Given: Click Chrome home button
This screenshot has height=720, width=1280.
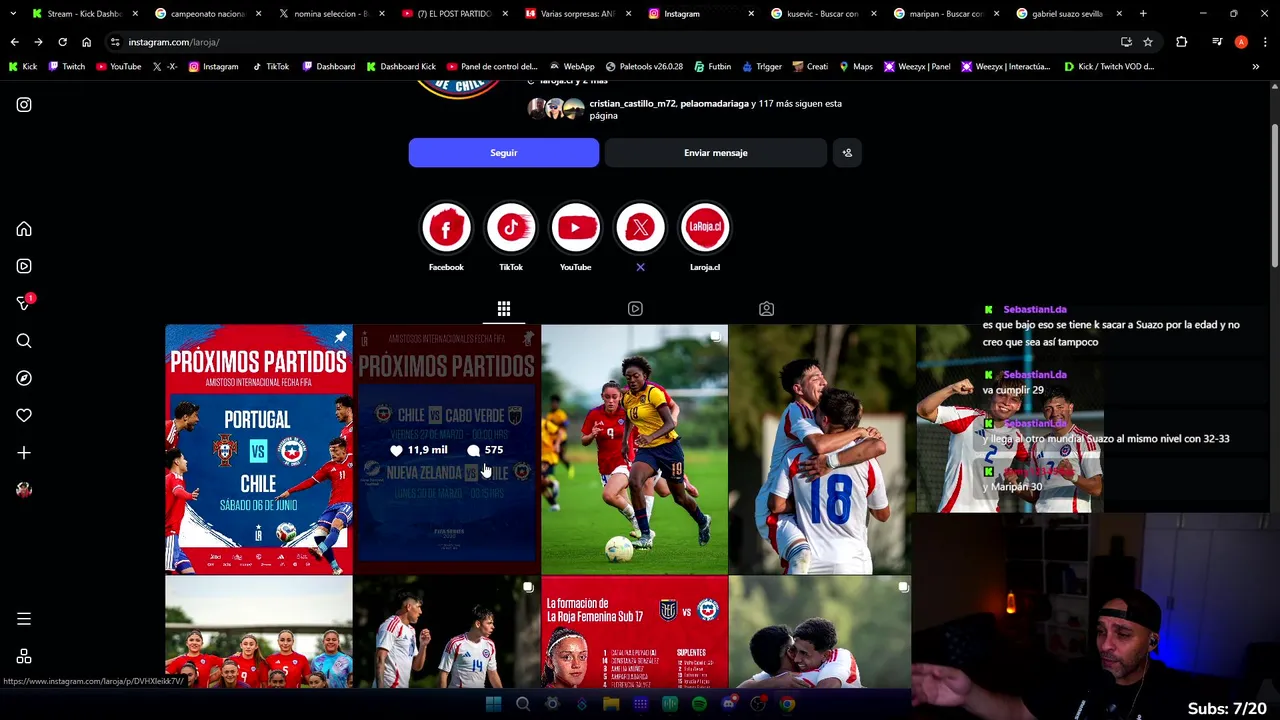Looking at the screenshot, I should click(86, 42).
